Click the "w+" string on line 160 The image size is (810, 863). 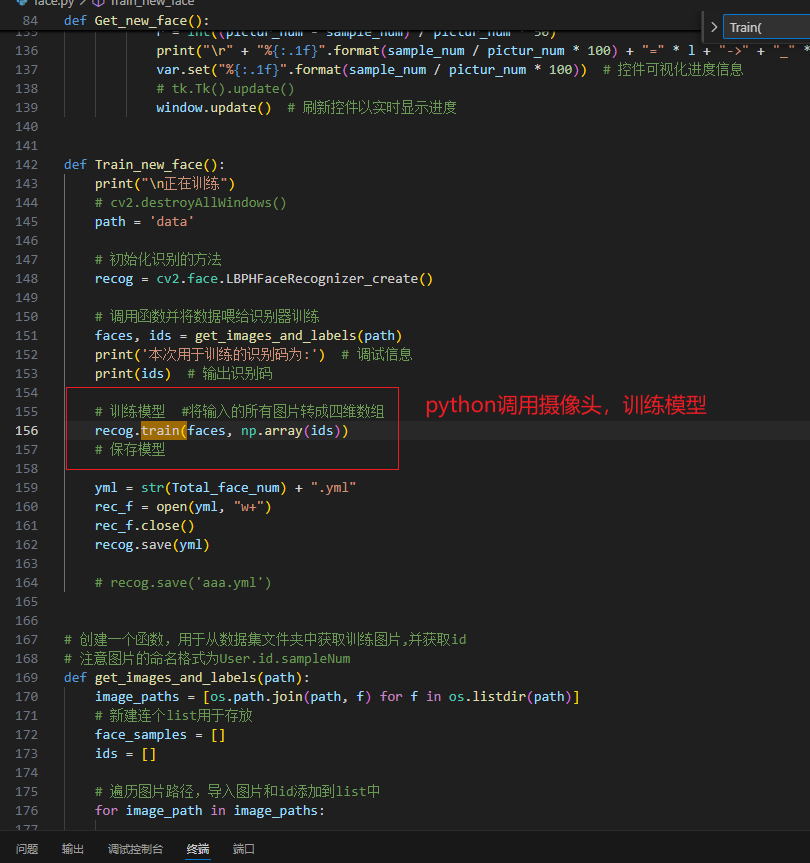click(249, 507)
